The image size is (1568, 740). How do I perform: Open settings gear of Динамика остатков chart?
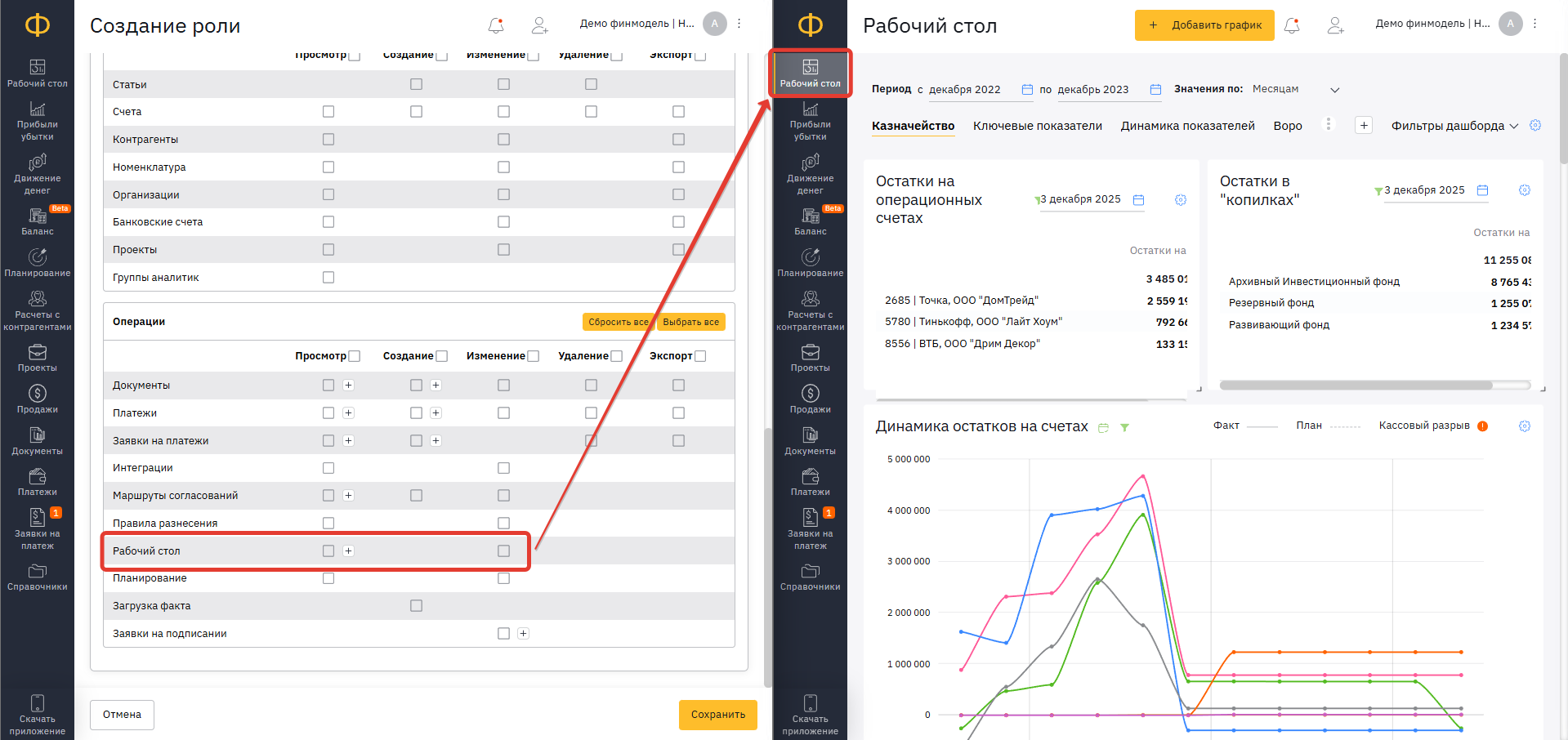1524,426
